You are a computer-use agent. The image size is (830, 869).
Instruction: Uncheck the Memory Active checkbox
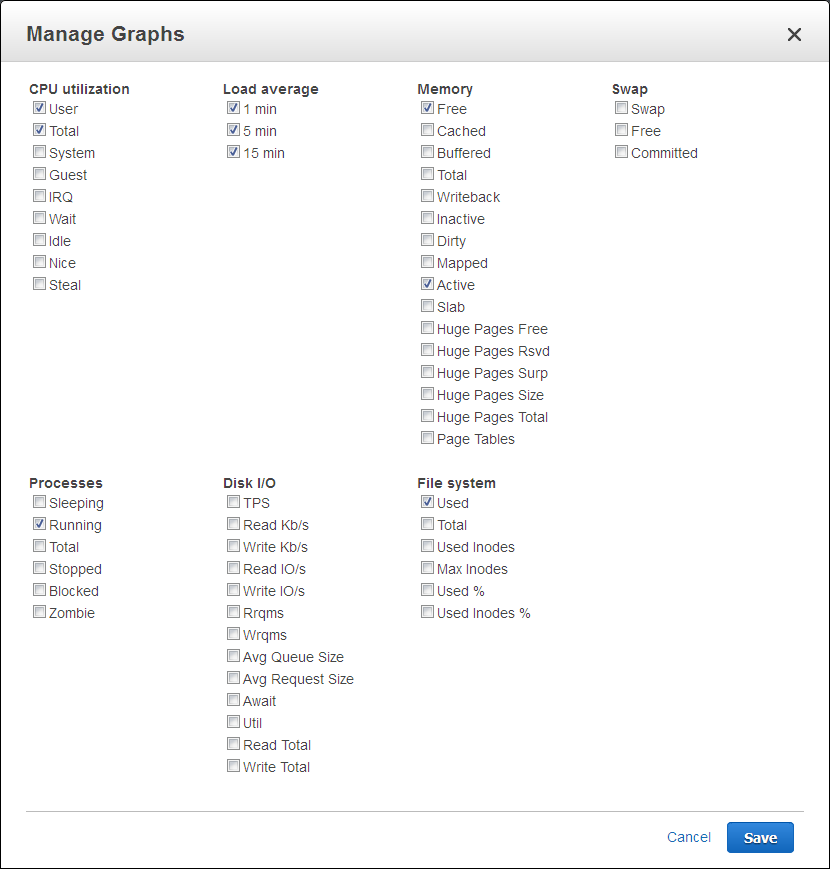(427, 284)
